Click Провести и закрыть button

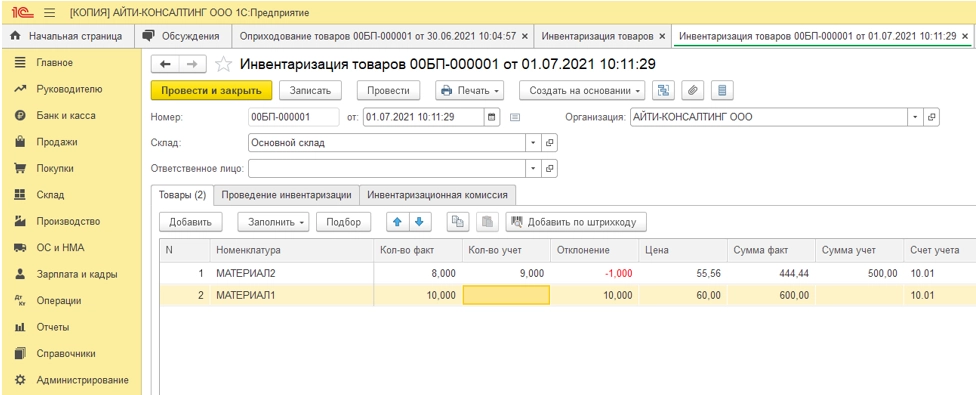(212, 90)
